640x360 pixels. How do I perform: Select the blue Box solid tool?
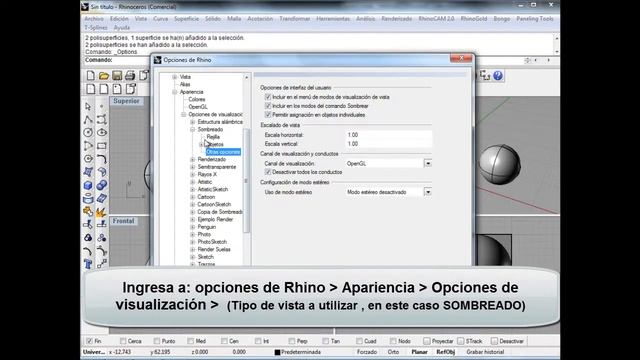click(88, 185)
